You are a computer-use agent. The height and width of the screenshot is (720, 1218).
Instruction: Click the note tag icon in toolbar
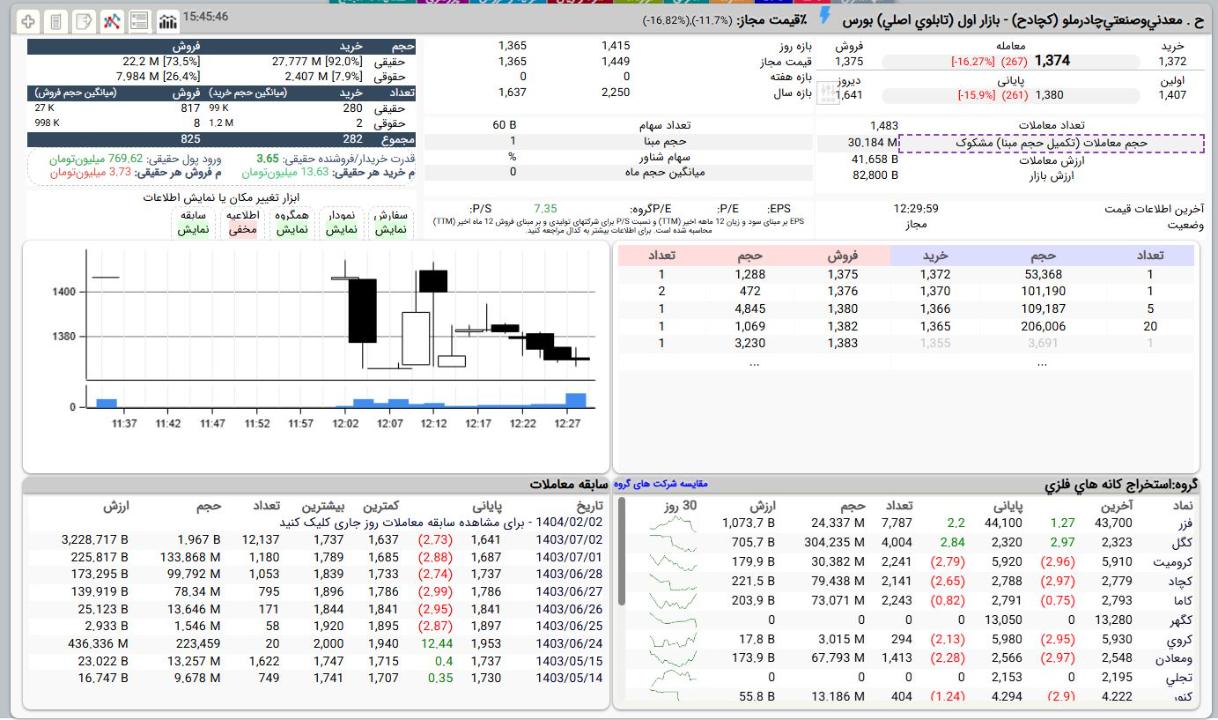coord(84,21)
